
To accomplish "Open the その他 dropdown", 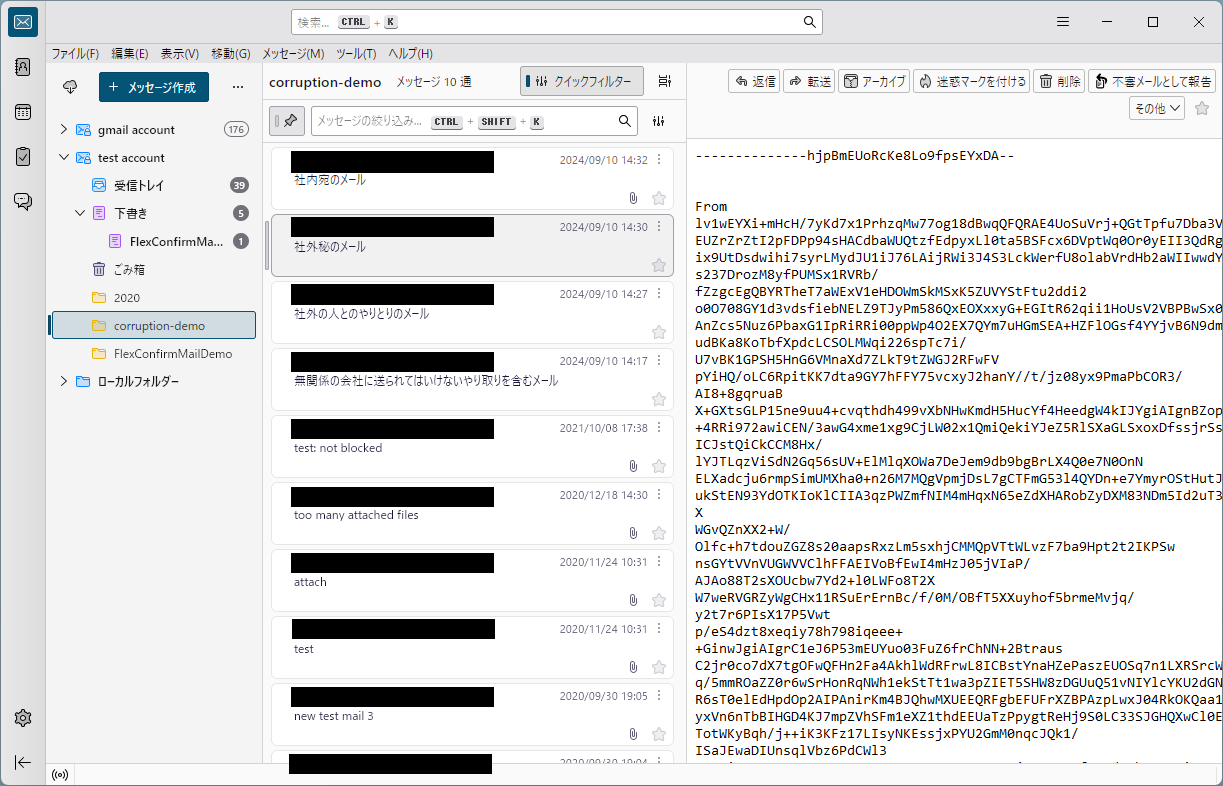I will 1157,108.
